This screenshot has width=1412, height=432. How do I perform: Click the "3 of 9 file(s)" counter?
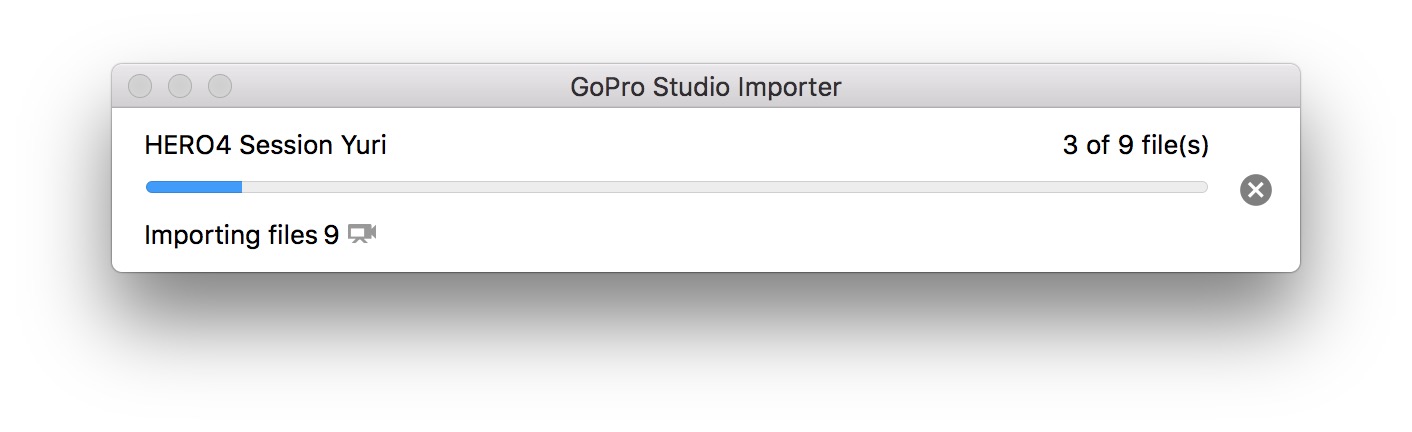(1135, 146)
